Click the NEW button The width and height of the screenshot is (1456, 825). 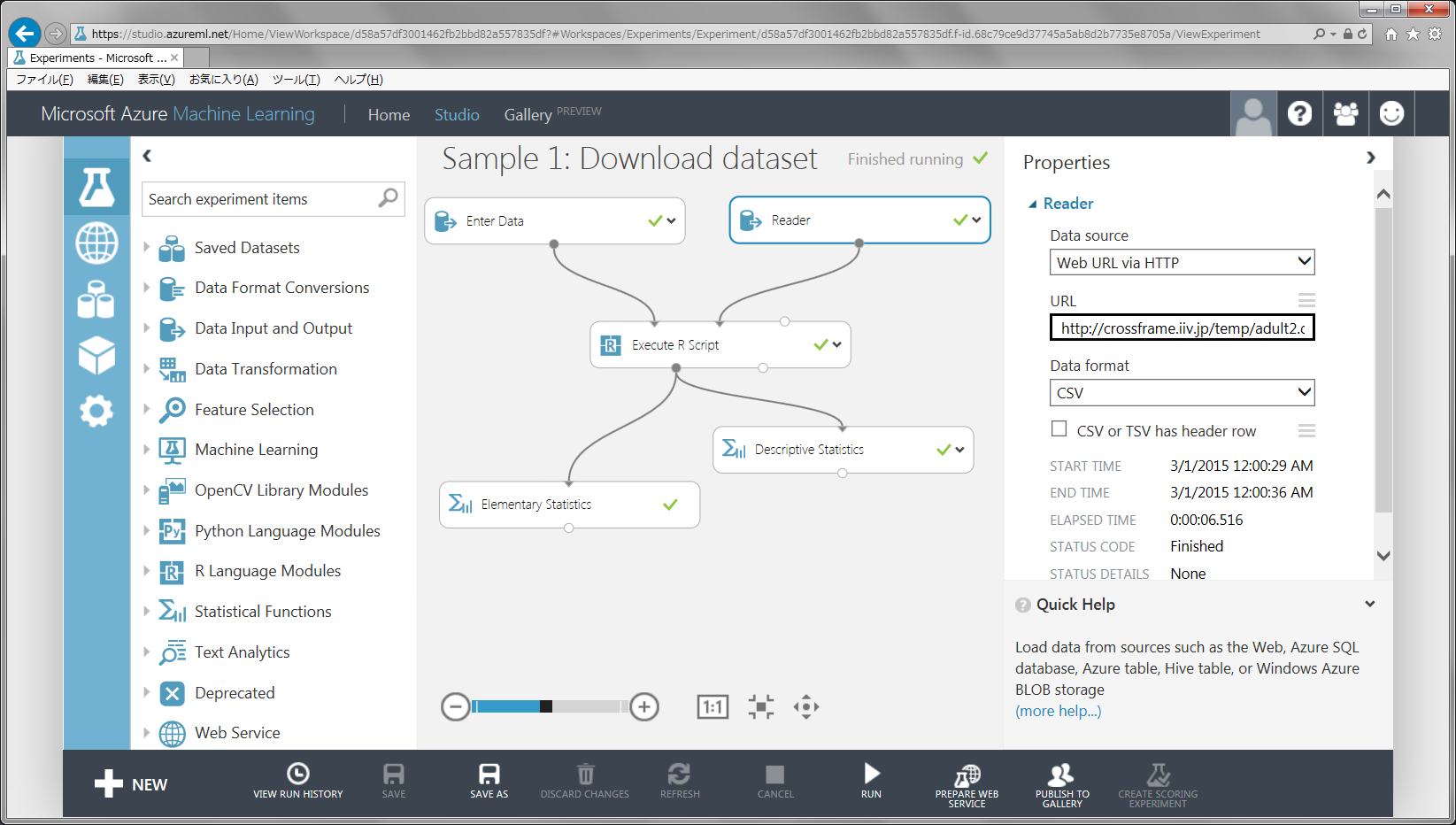tap(131, 784)
